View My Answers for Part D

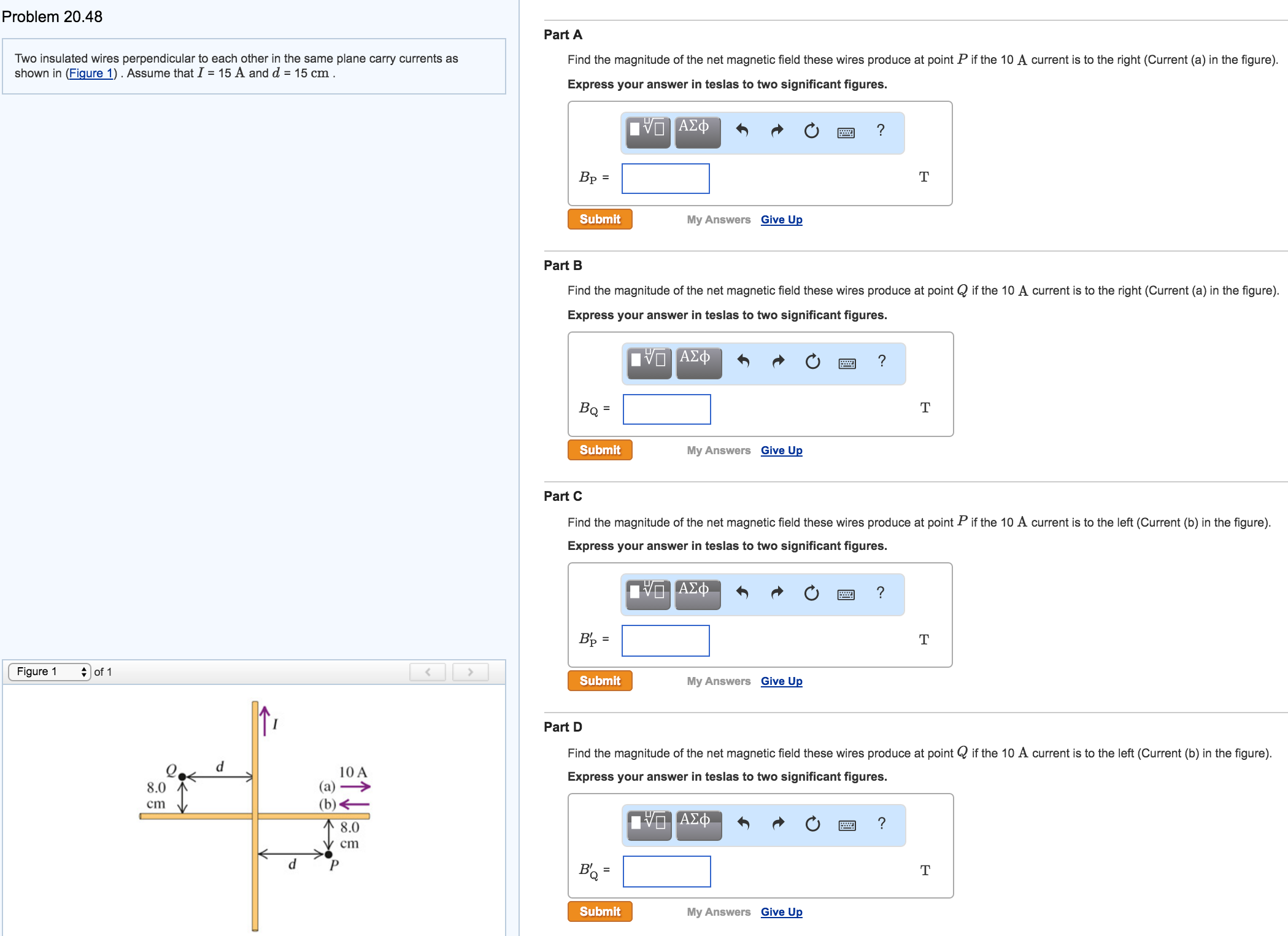point(719,912)
